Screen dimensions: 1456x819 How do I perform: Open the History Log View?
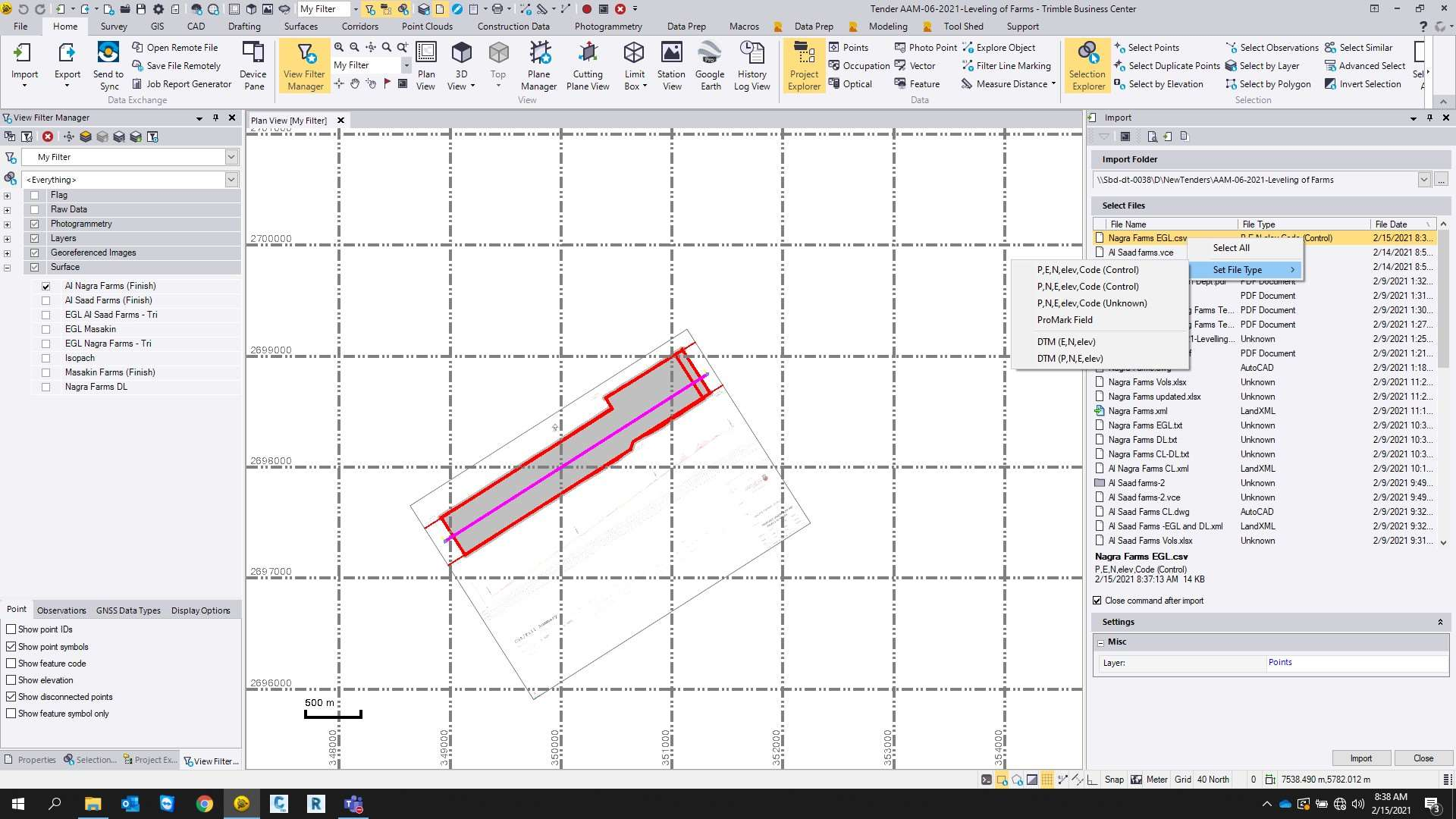pos(752,65)
